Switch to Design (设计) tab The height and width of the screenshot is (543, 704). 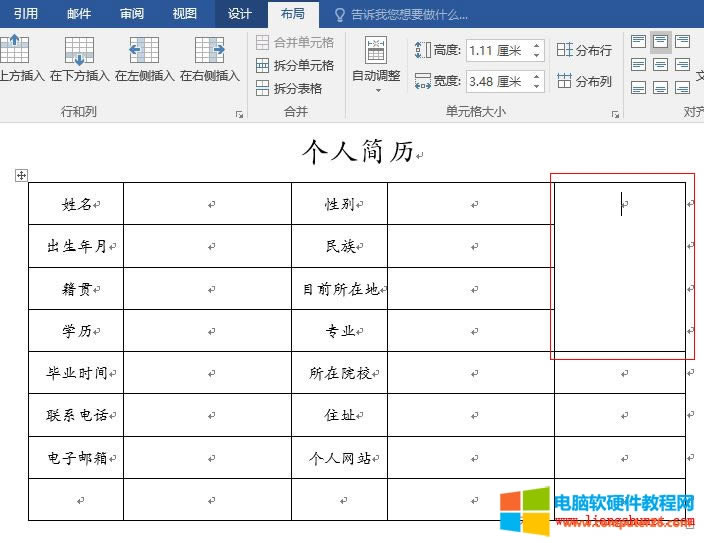click(x=240, y=14)
